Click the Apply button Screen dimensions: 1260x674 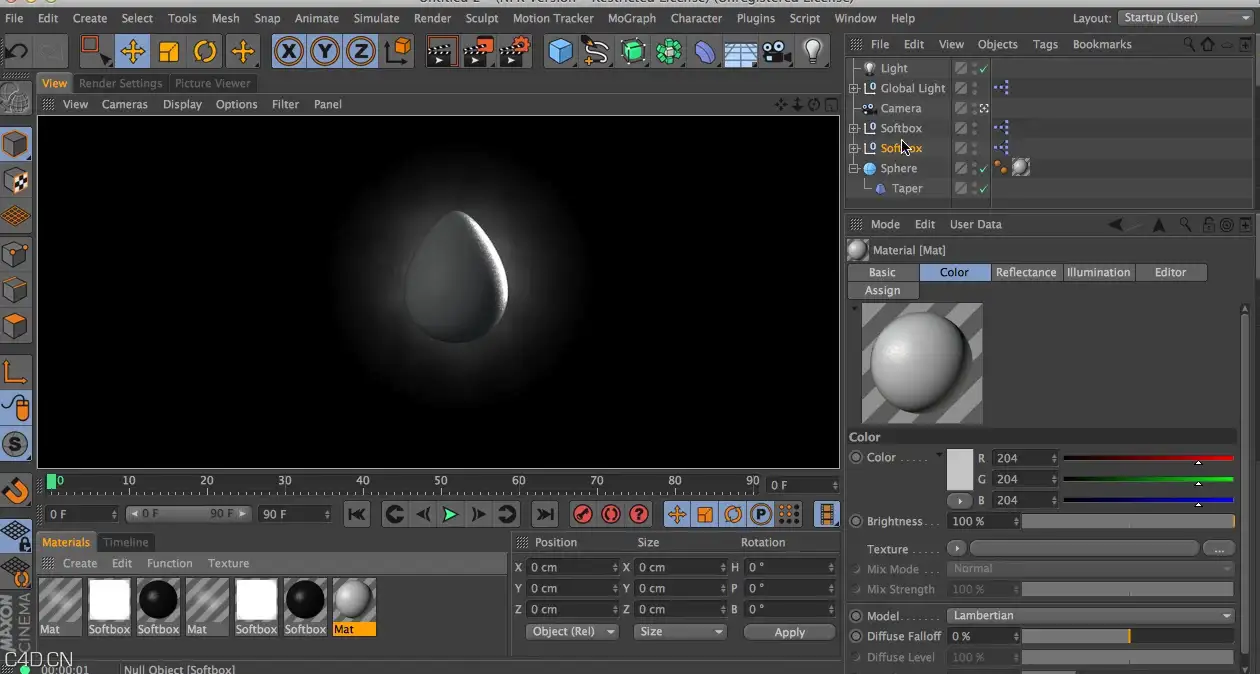pos(789,632)
